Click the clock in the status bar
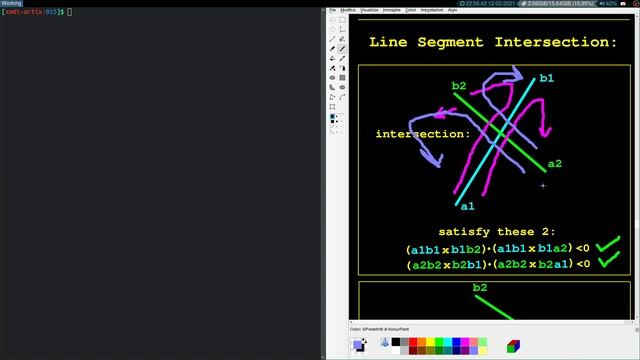Viewport: 640px width, 360px height. 487,3
